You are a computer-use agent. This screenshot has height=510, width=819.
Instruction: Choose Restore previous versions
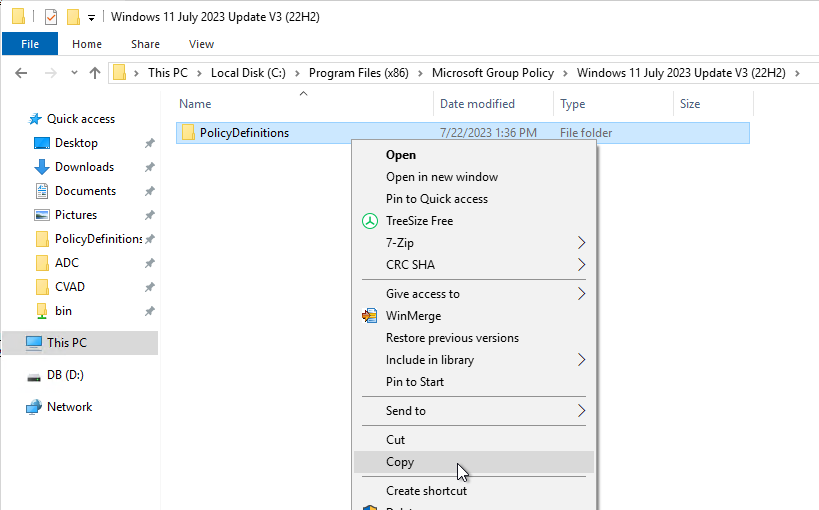click(474, 338)
